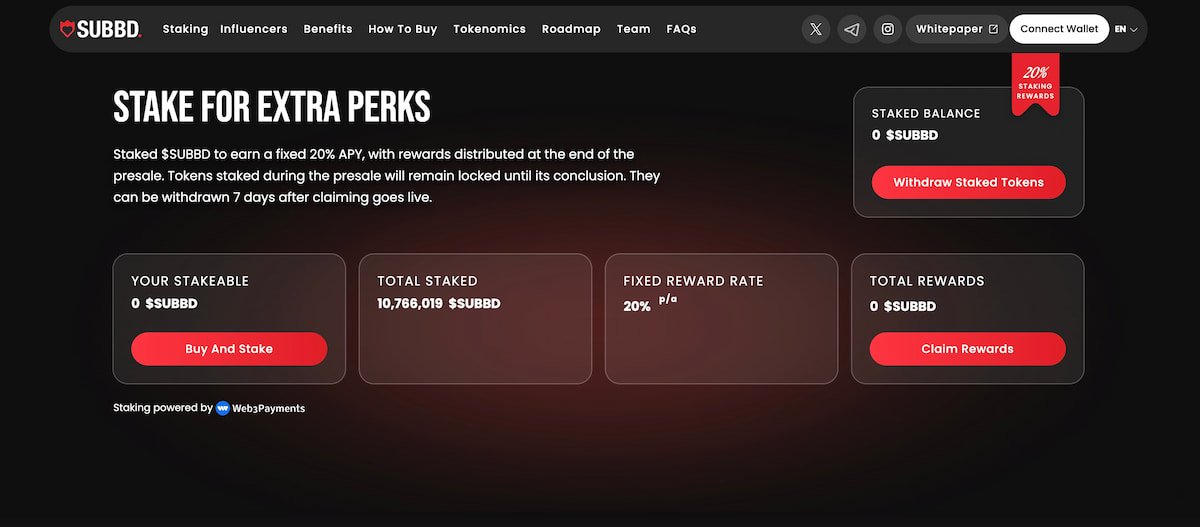Open the Whitepaper external link
Viewport: 1200px width, 527px height.
956,29
